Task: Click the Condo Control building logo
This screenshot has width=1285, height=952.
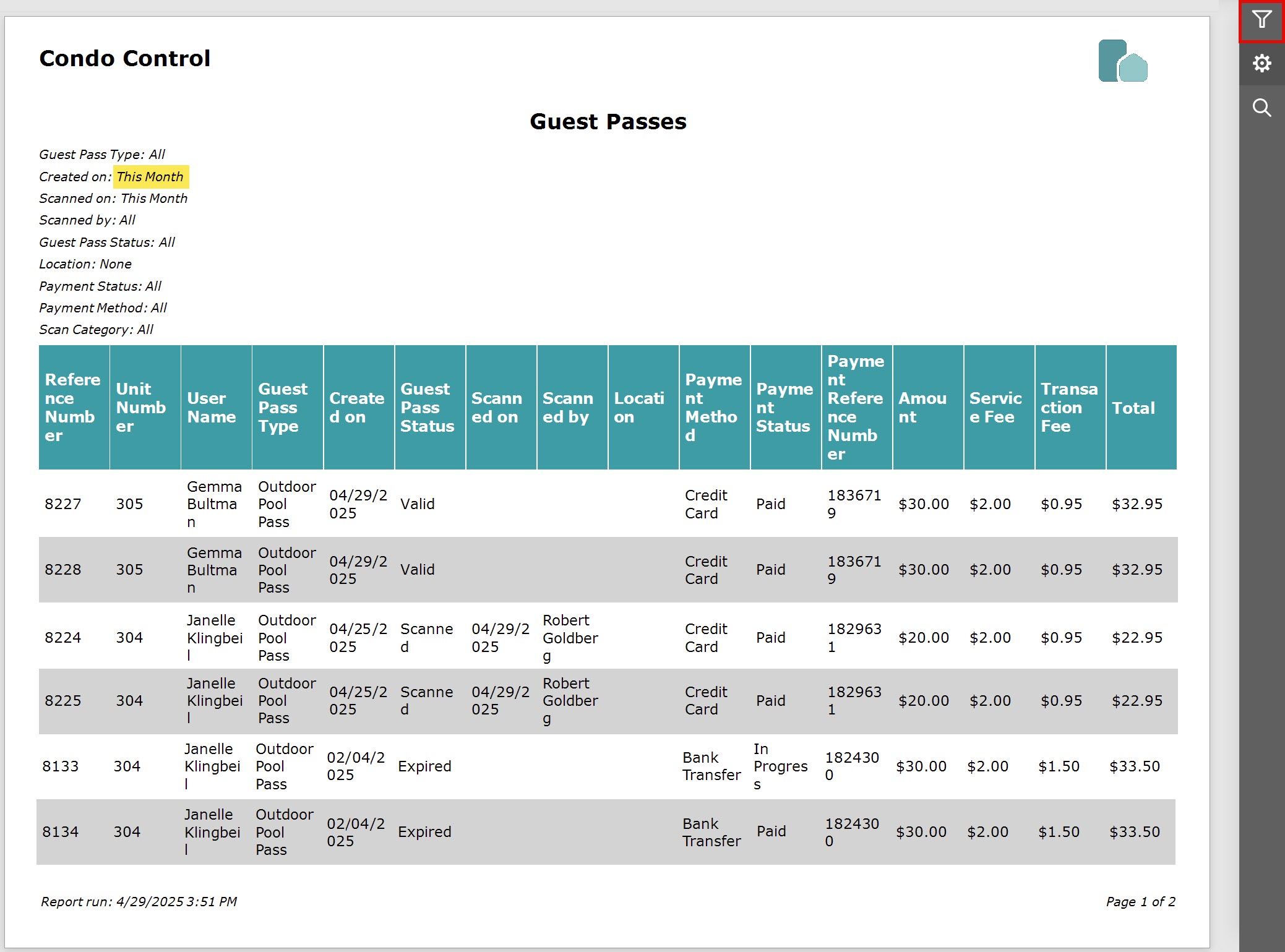Action: (x=1122, y=61)
